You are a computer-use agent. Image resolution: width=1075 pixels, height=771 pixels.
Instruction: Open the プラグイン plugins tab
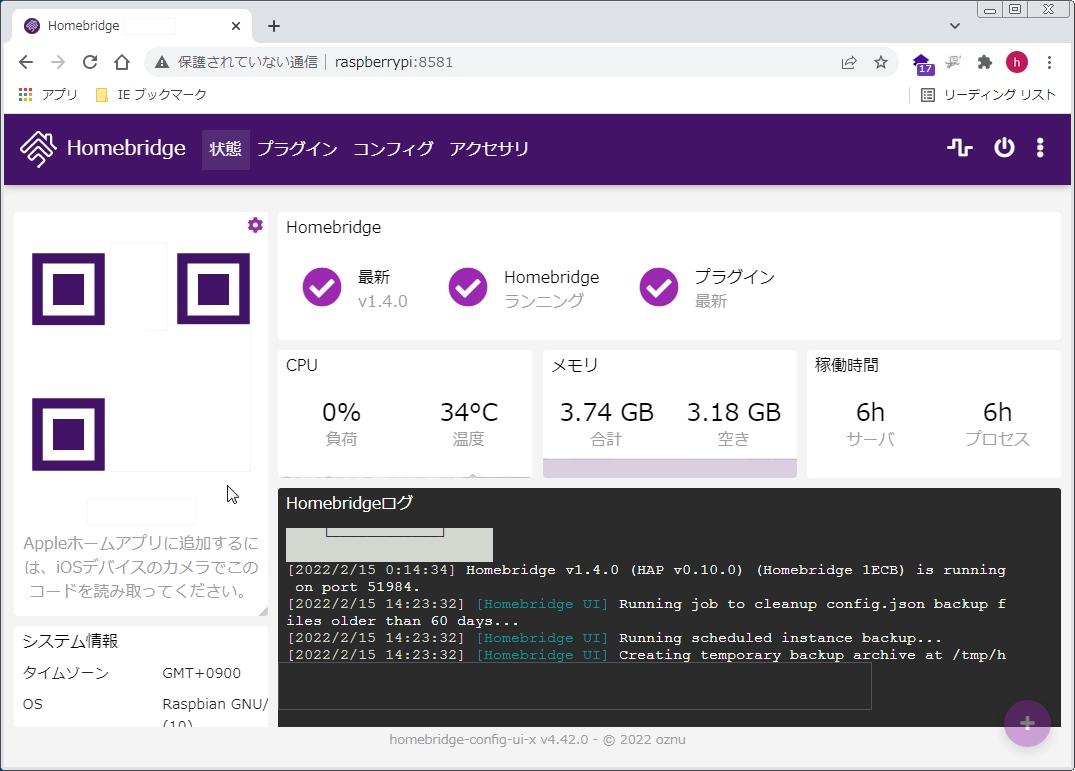coord(297,149)
